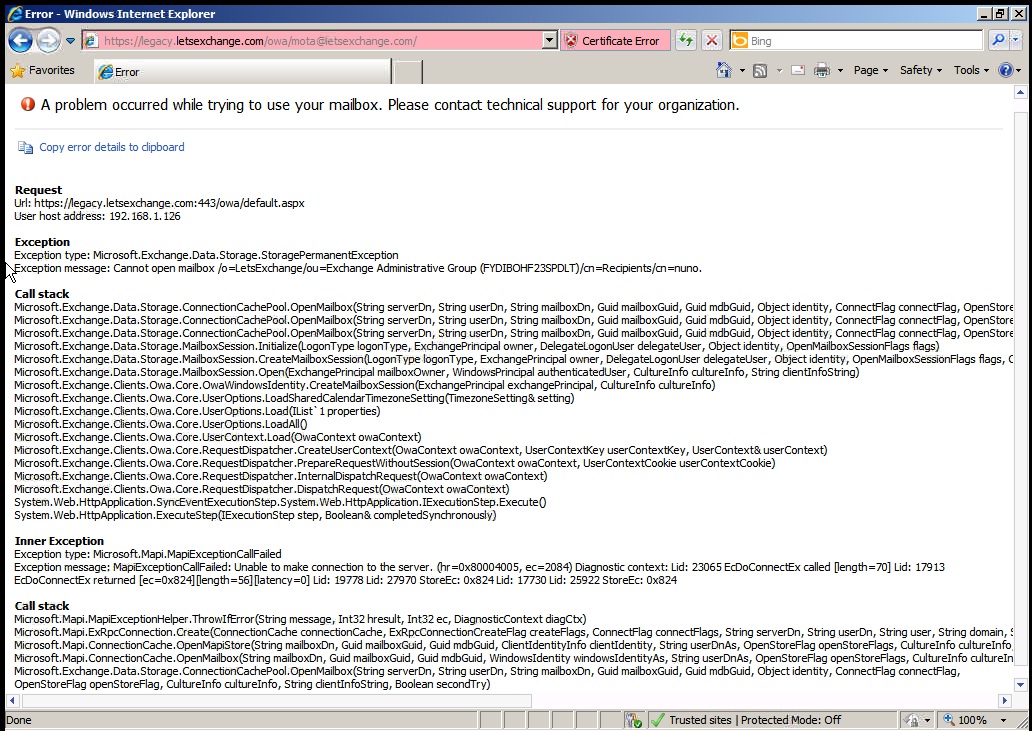Screen dimensions: 1032x731
Task: Click the browser Forward arrow button
Action: click(x=48, y=41)
